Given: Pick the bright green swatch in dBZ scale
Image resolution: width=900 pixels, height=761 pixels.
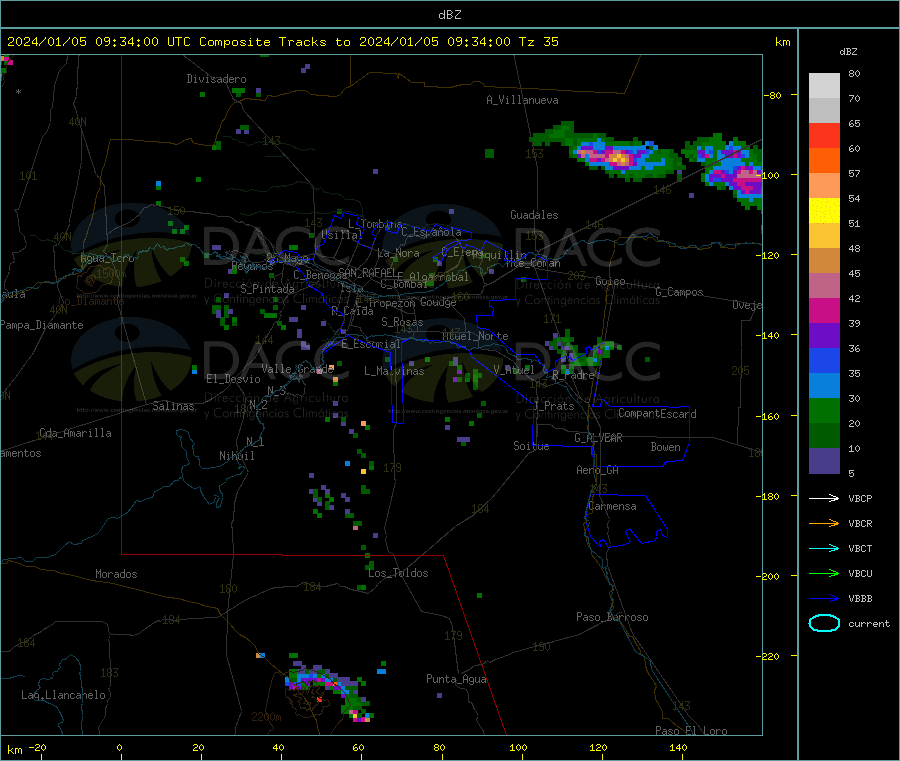Looking at the screenshot, I should click(824, 410).
